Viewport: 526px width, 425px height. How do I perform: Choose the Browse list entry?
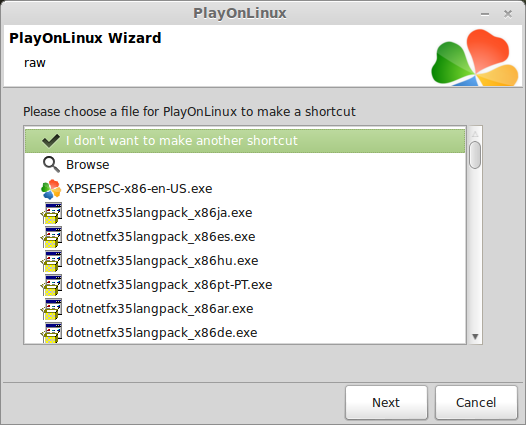pyautogui.click(x=245, y=165)
